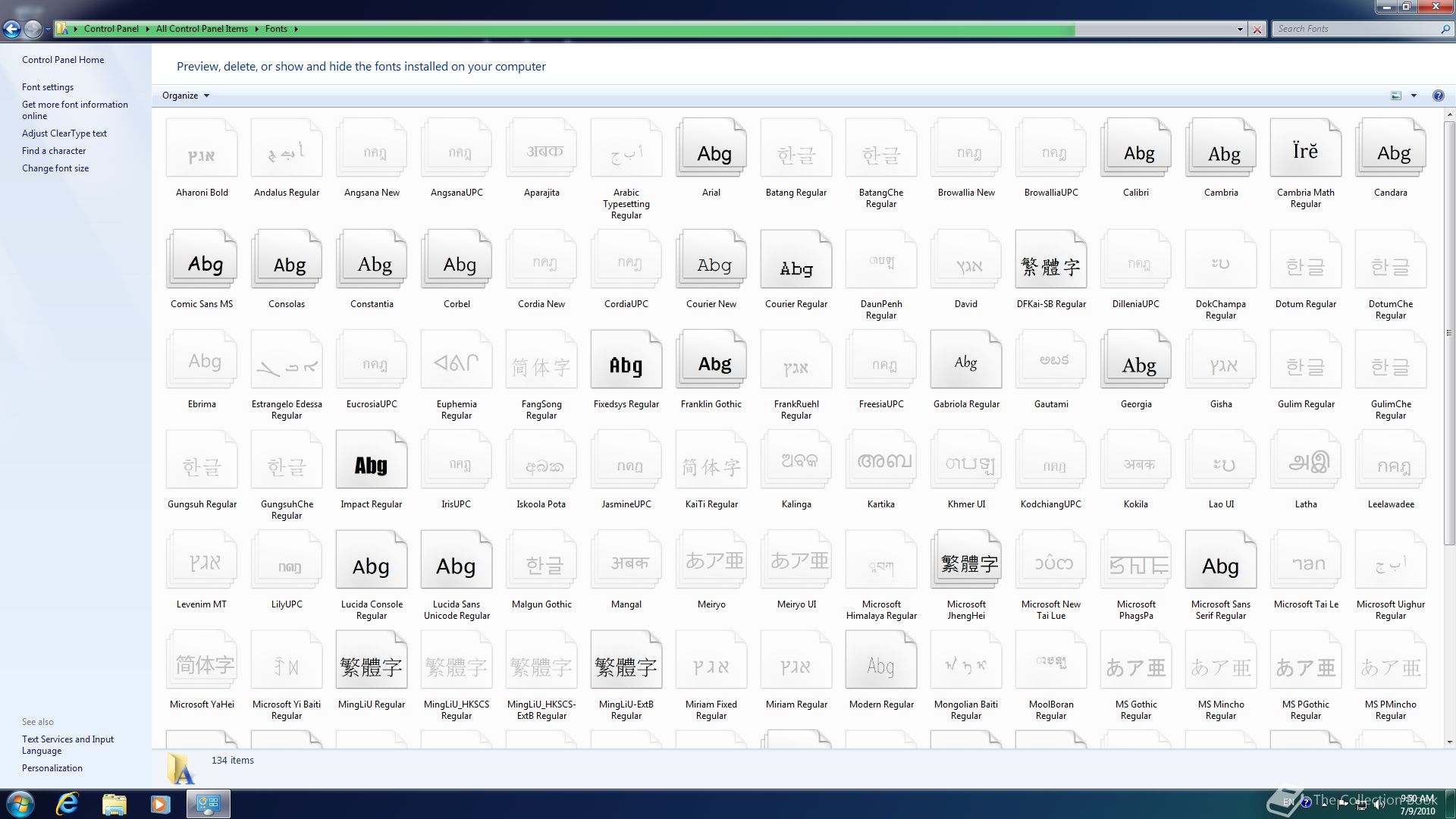This screenshot has height=819, width=1456.
Task: Select the Aharoni Bold font
Action: (x=202, y=149)
